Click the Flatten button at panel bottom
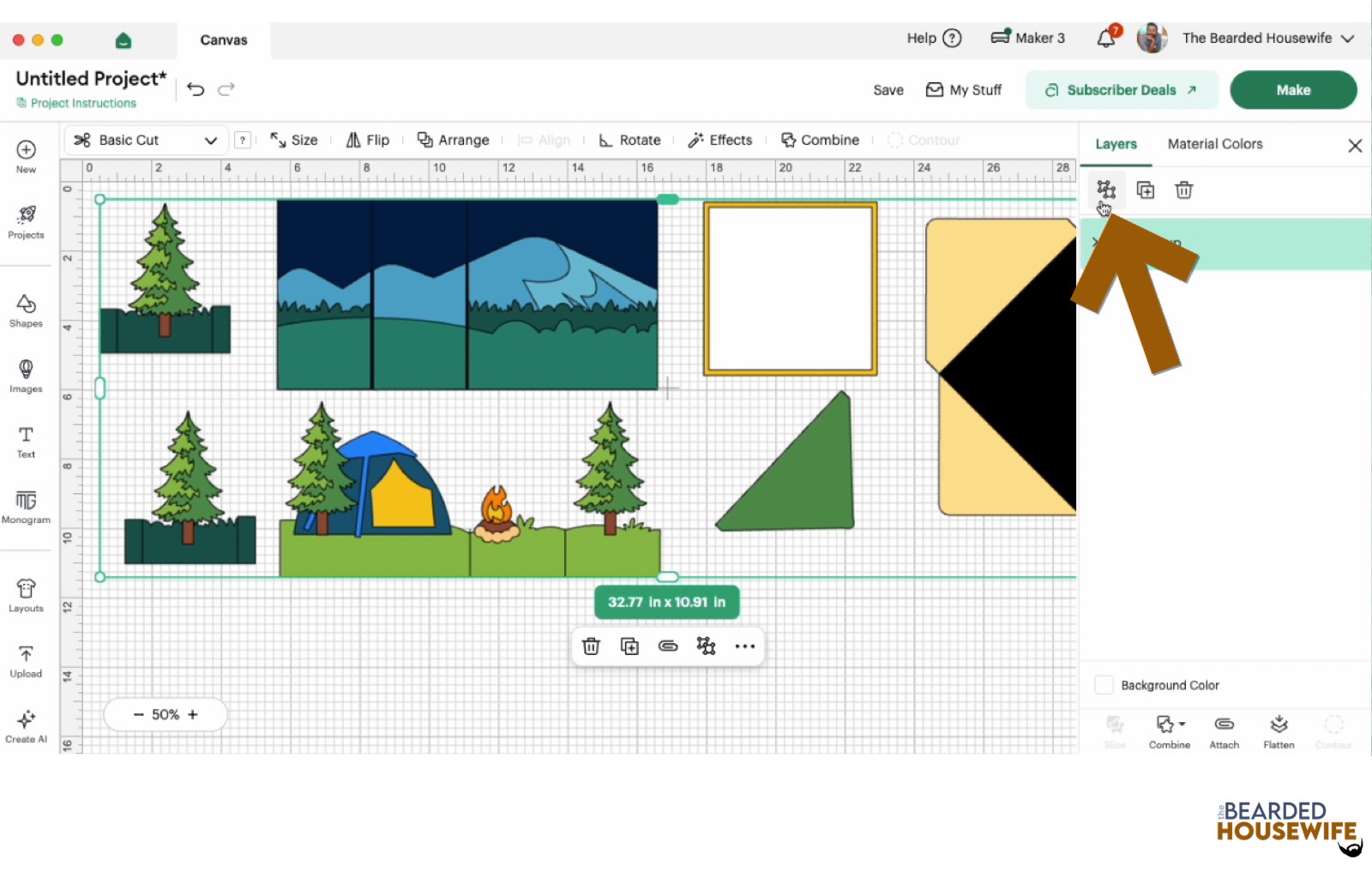Screen dimensions: 1372x872 [1279, 732]
